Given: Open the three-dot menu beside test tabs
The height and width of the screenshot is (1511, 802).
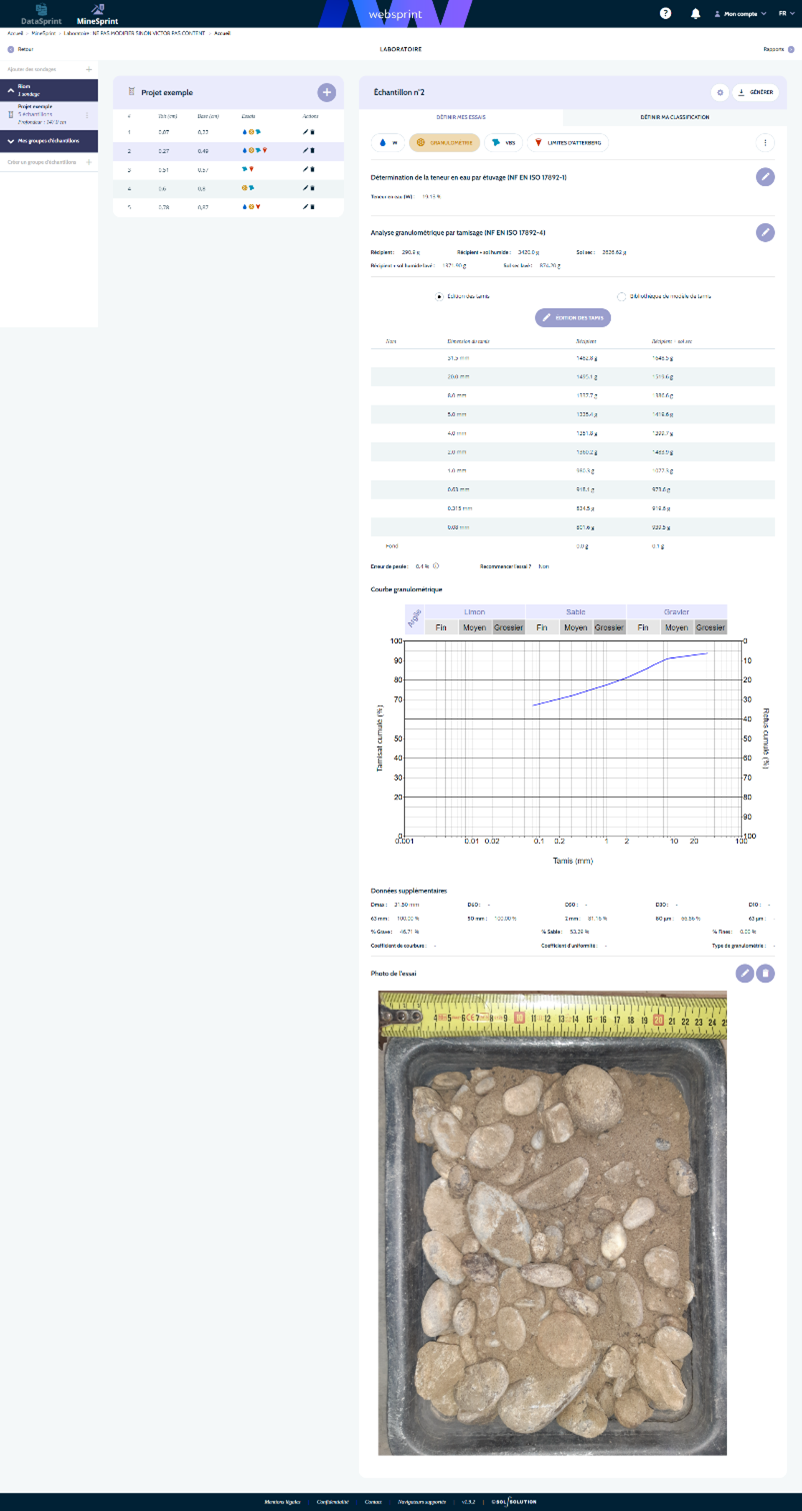Looking at the screenshot, I should [765, 143].
